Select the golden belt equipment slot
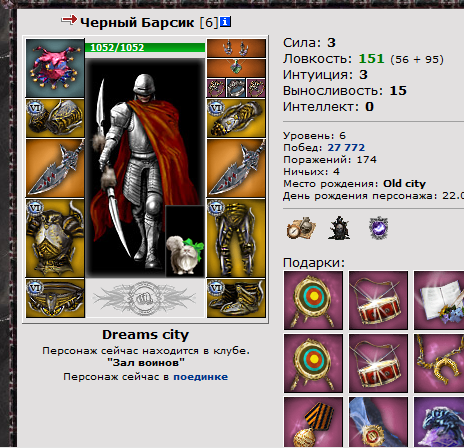The image size is (464, 448). pos(55,298)
